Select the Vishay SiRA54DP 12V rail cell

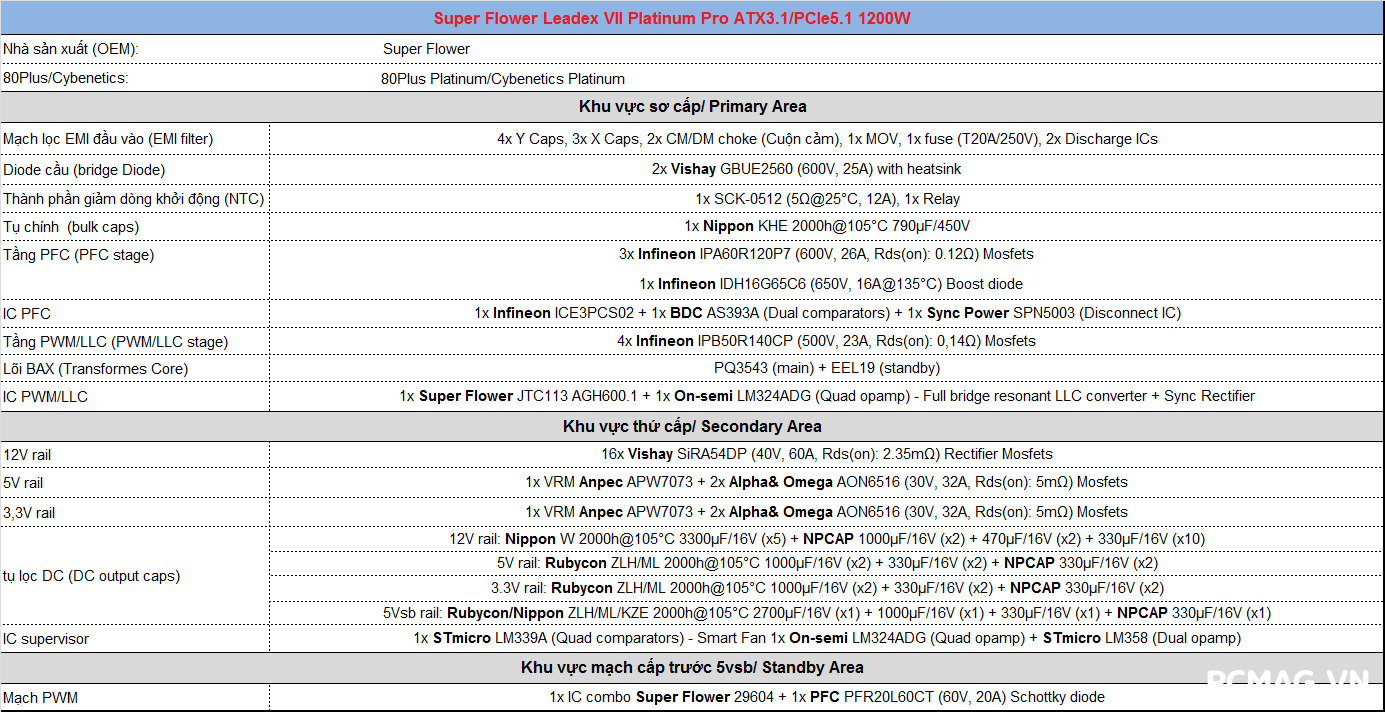pyautogui.click(x=826, y=455)
